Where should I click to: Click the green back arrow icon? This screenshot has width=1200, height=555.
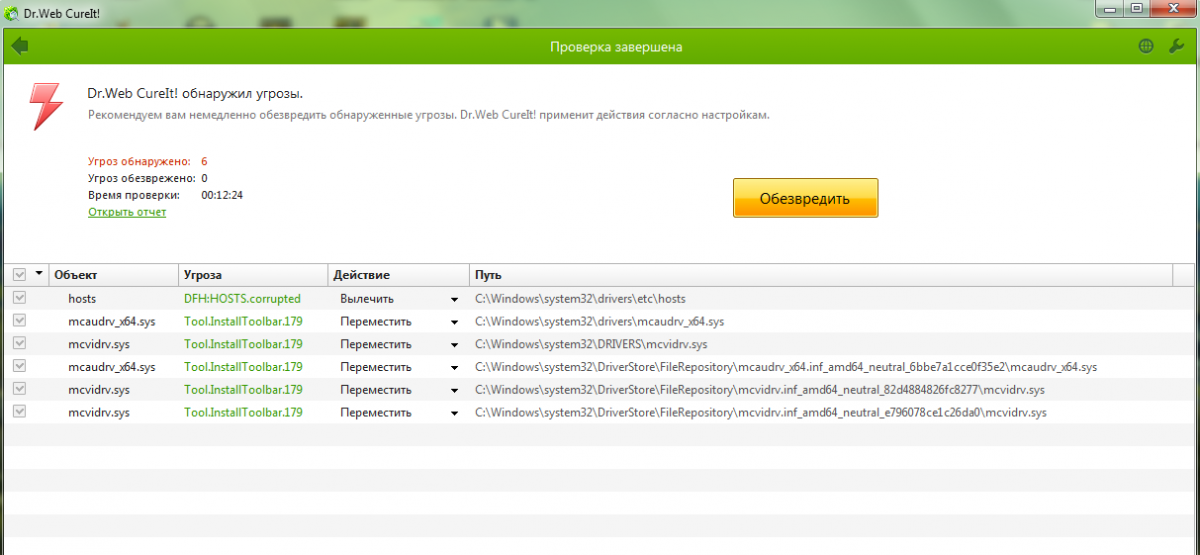20,46
